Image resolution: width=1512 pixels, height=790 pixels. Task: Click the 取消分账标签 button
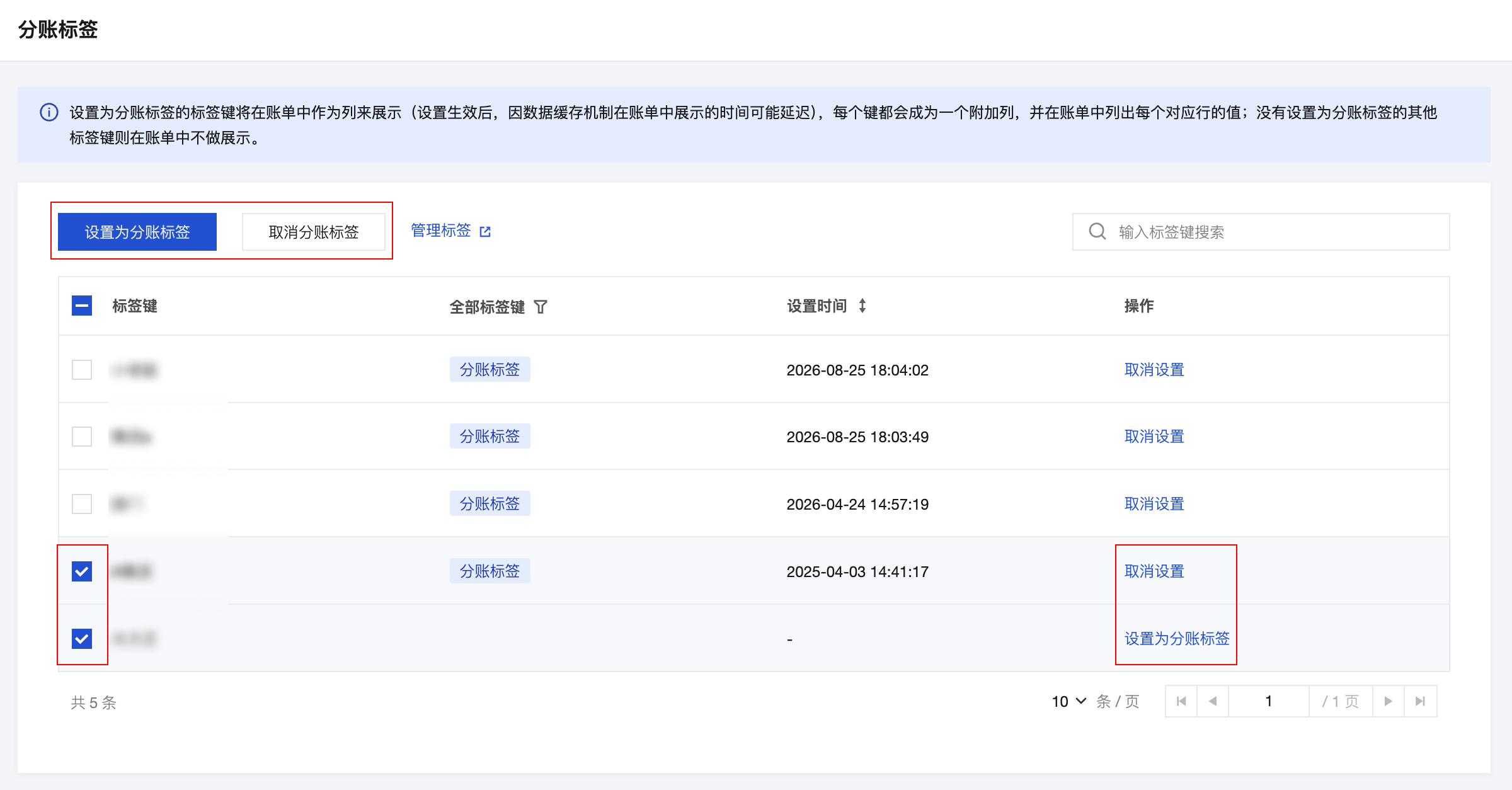click(x=314, y=232)
